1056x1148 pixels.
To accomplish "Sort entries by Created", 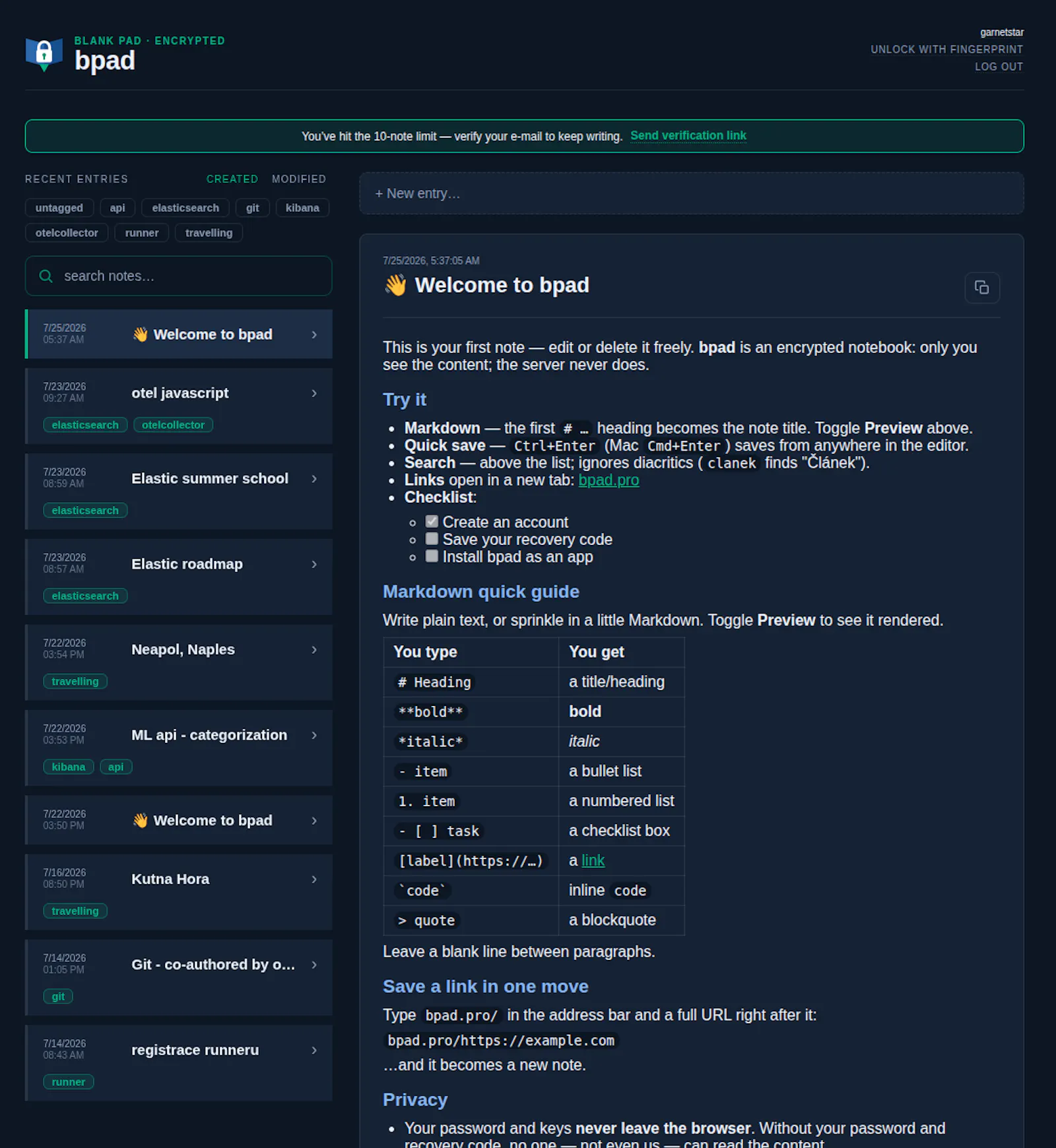I will coord(232,179).
